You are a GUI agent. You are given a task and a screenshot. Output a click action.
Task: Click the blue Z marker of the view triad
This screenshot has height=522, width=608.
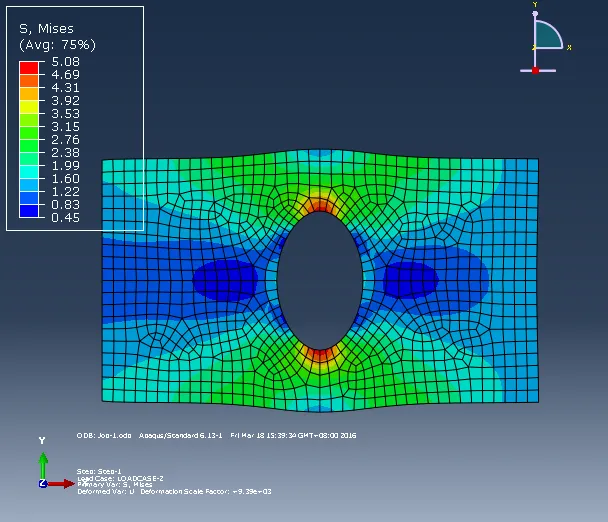click(x=43, y=484)
